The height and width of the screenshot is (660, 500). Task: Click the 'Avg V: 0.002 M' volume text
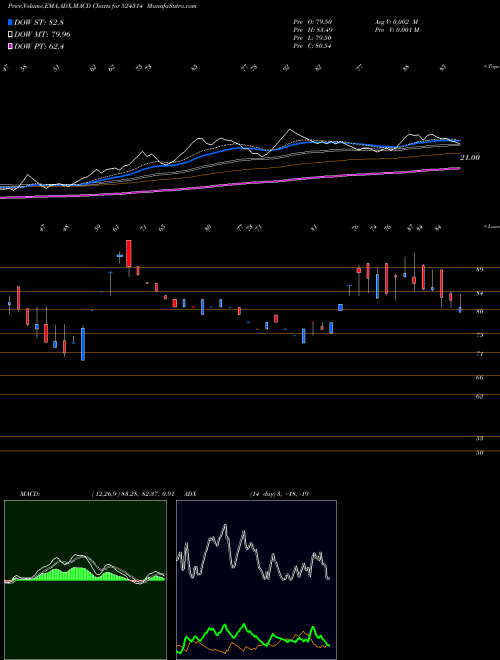pyautogui.click(x=396, y=21)
